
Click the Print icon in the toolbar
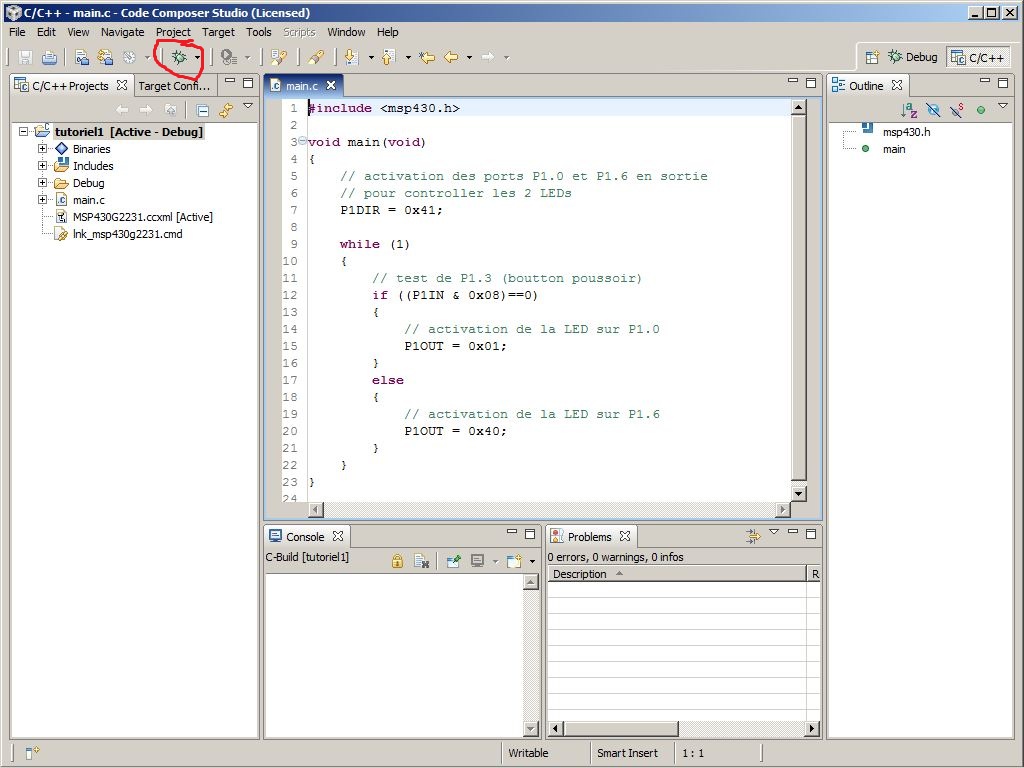tap(49, 57)
